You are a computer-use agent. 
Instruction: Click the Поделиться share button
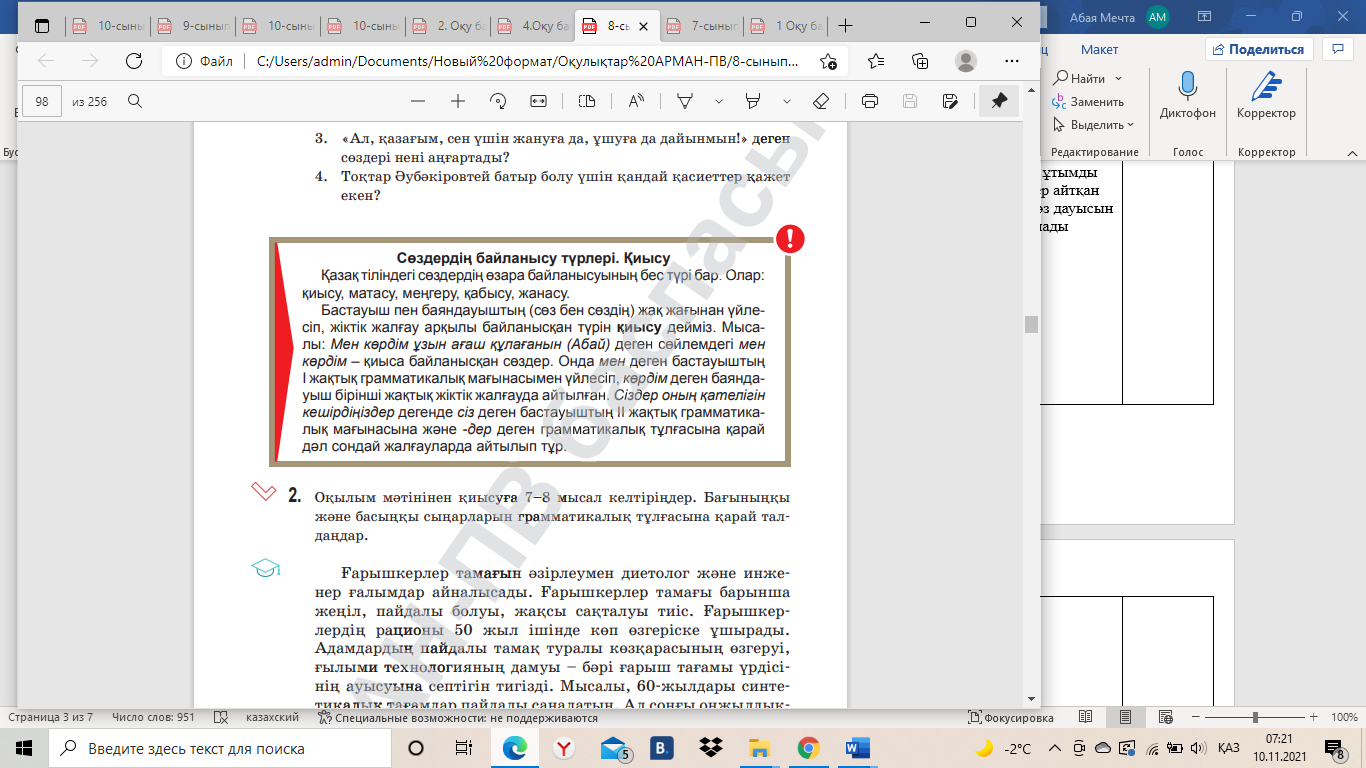tap(1258, 49)
